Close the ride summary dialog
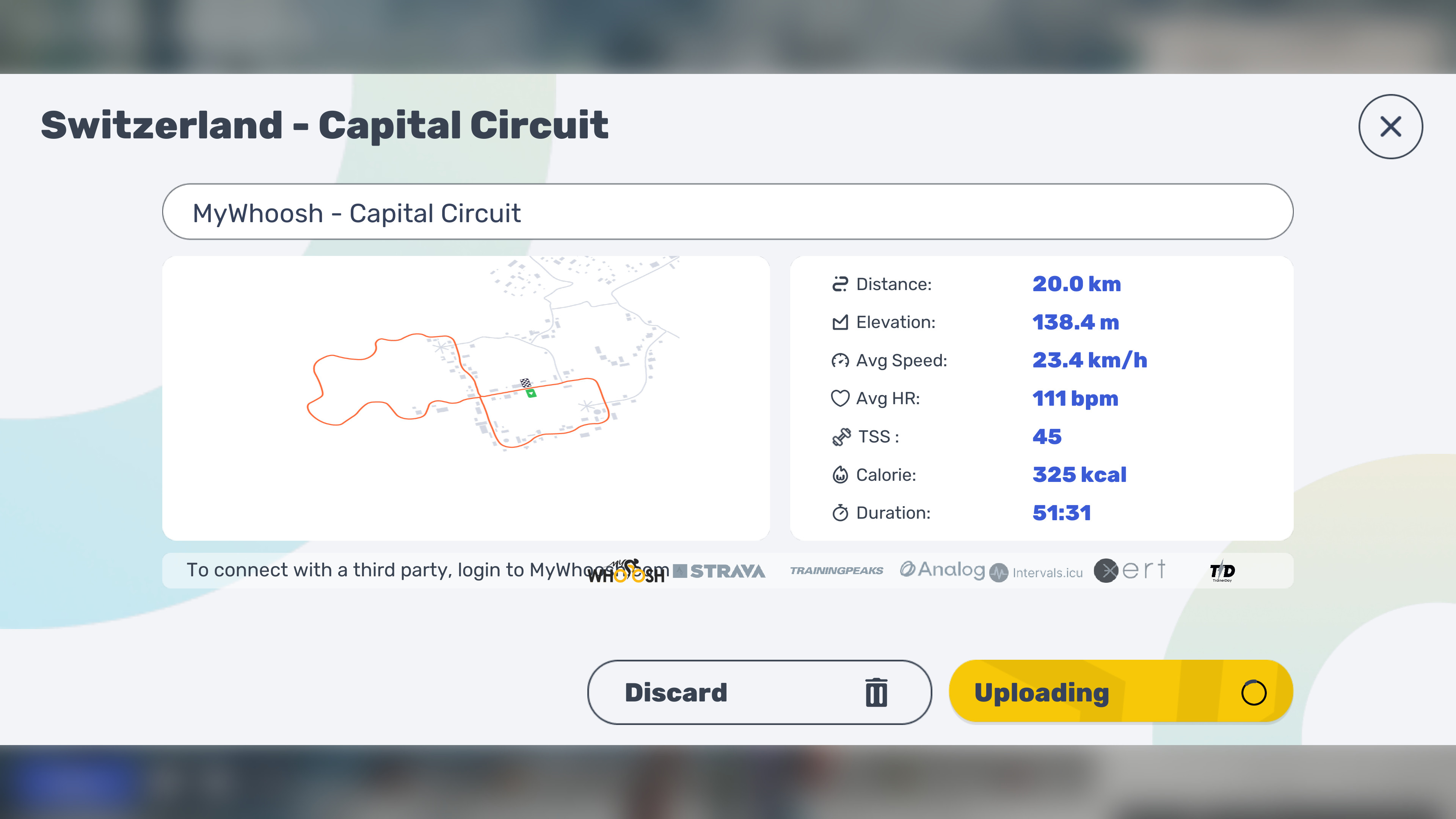 1390,127
